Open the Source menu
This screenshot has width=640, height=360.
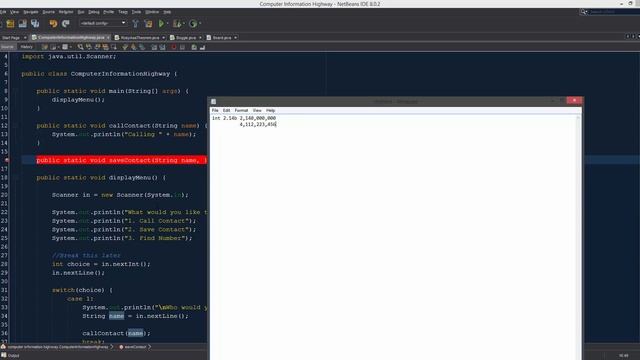48,12
